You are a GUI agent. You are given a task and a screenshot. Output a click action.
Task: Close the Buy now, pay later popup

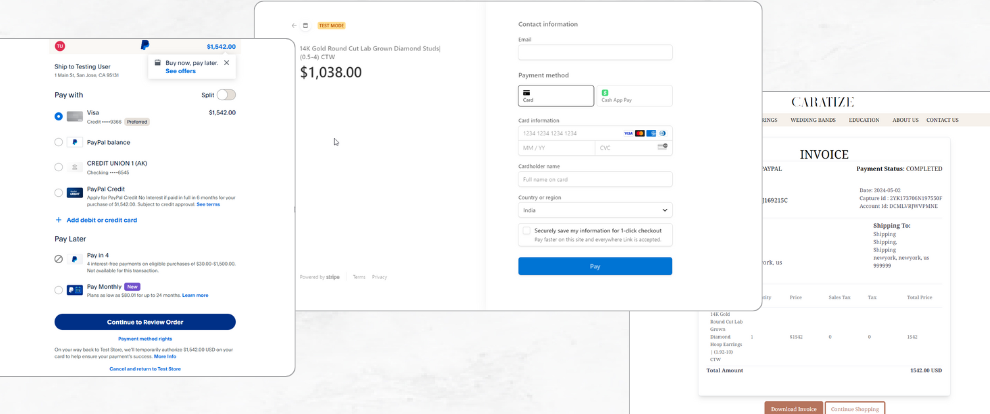(227, 63)
